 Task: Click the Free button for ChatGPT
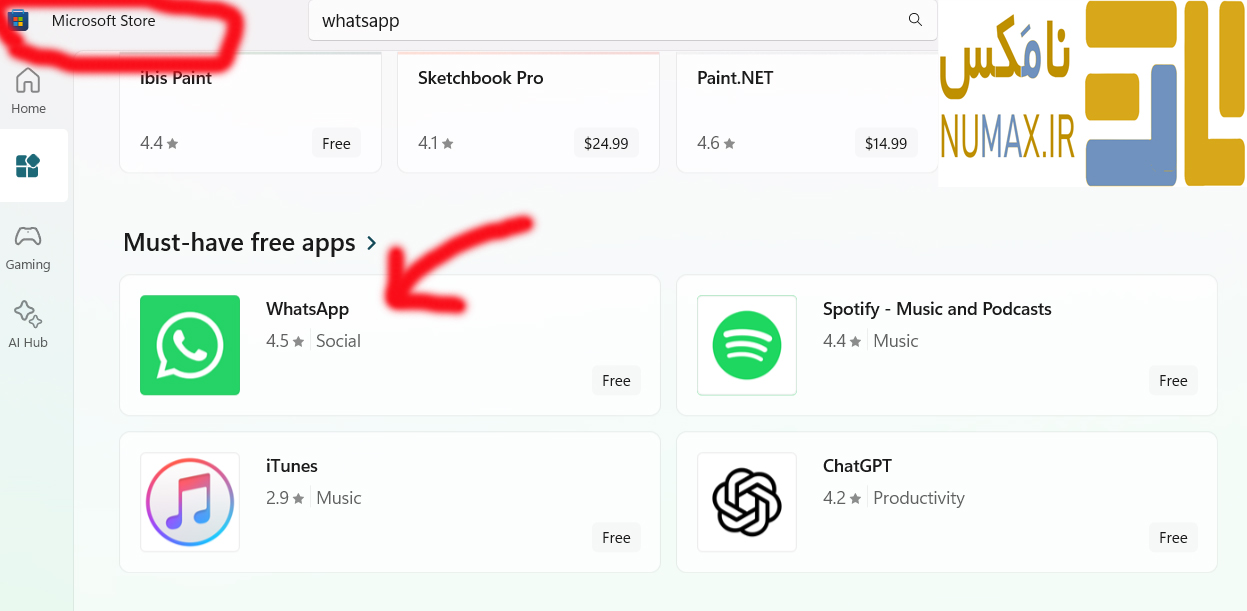(1173, 538)
